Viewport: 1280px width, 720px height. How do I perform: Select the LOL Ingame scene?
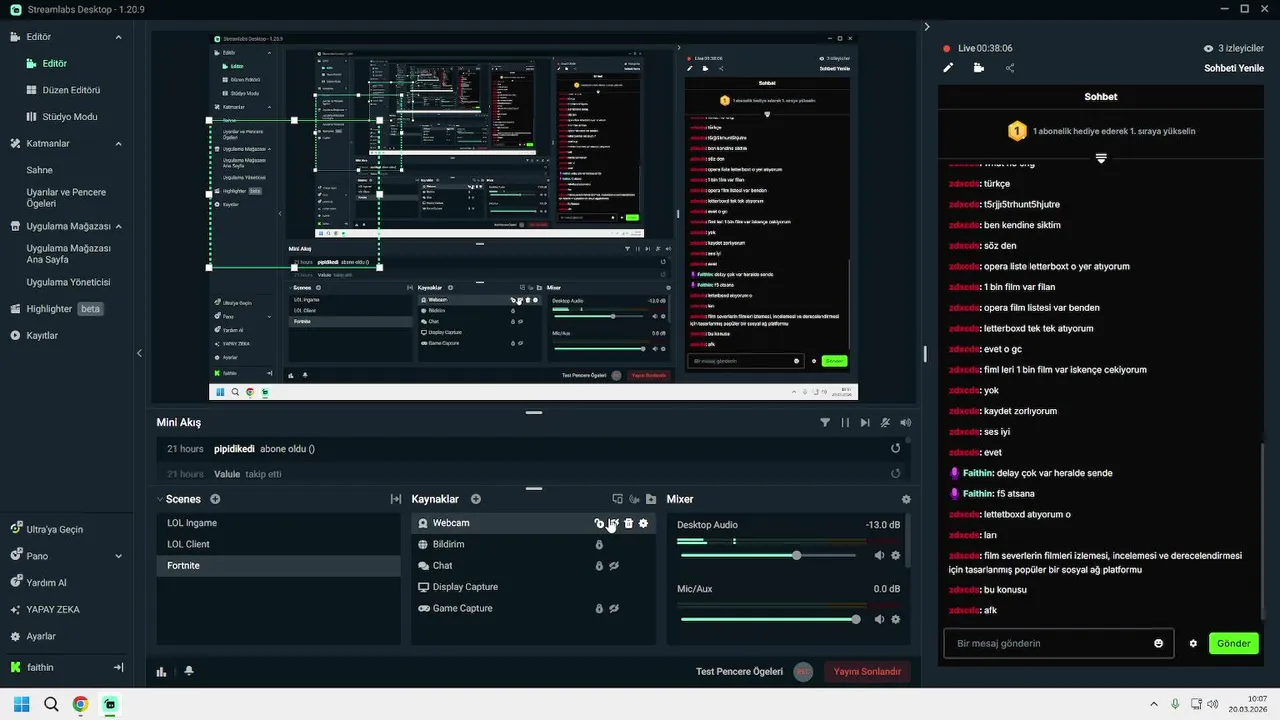tap(278, 523)
